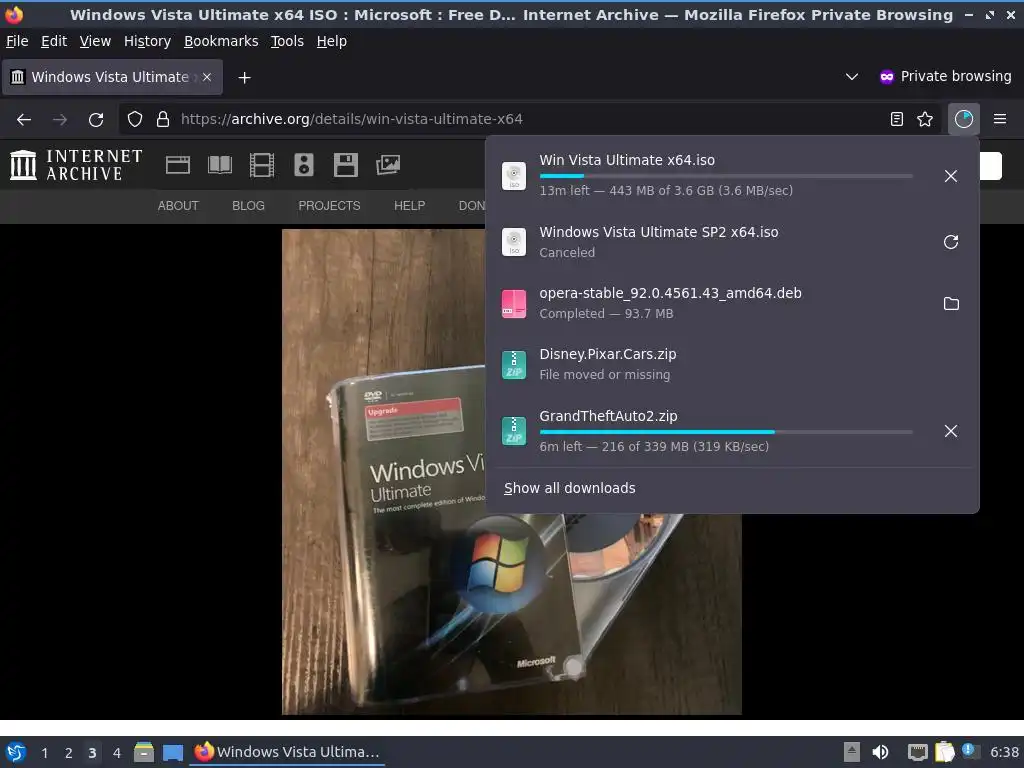Open the View menu
The image size is (1024, 768).
point(95,41)
